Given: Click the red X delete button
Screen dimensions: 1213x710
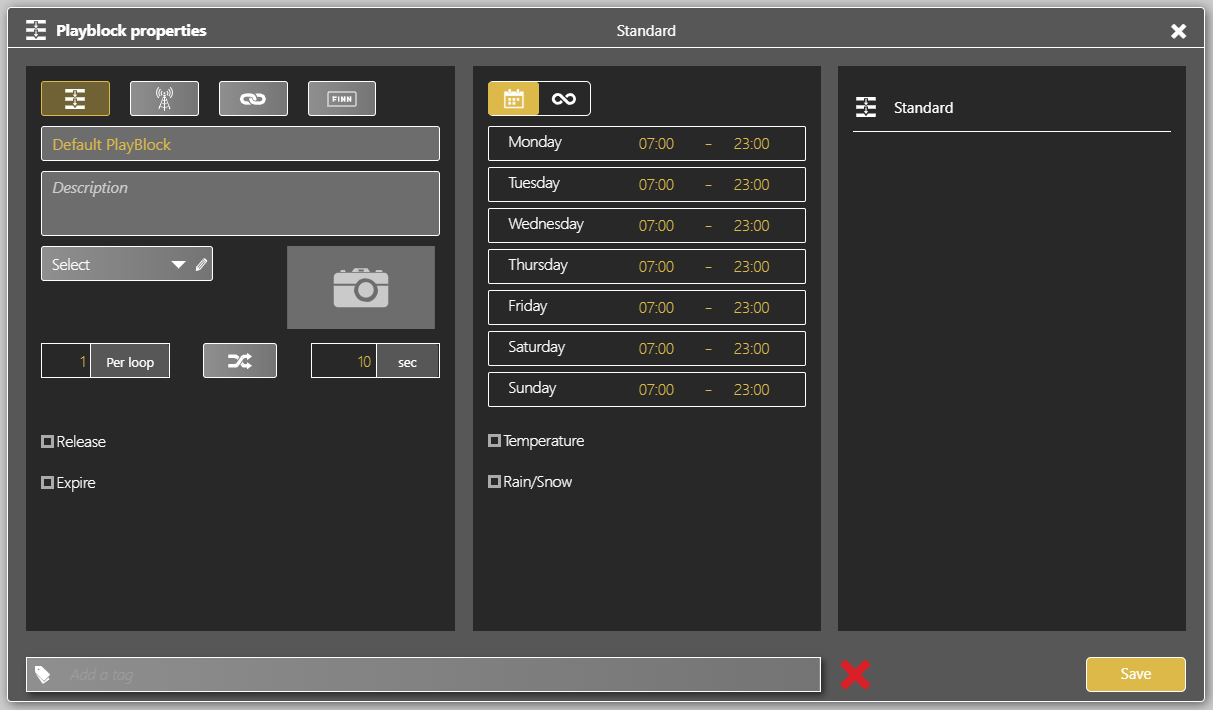Looking at the screenshot, I should click(855, 675).
